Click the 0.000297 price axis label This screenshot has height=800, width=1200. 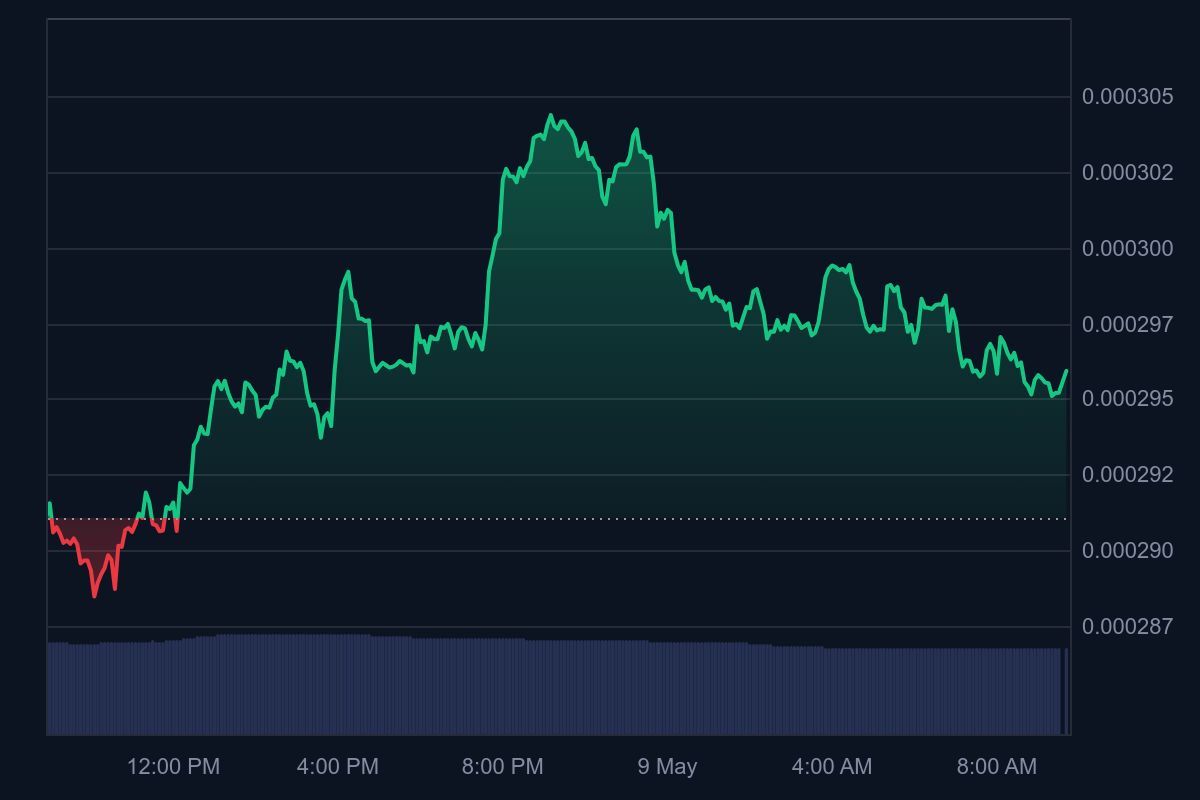pyautogui.click(x=1127, y=325)
